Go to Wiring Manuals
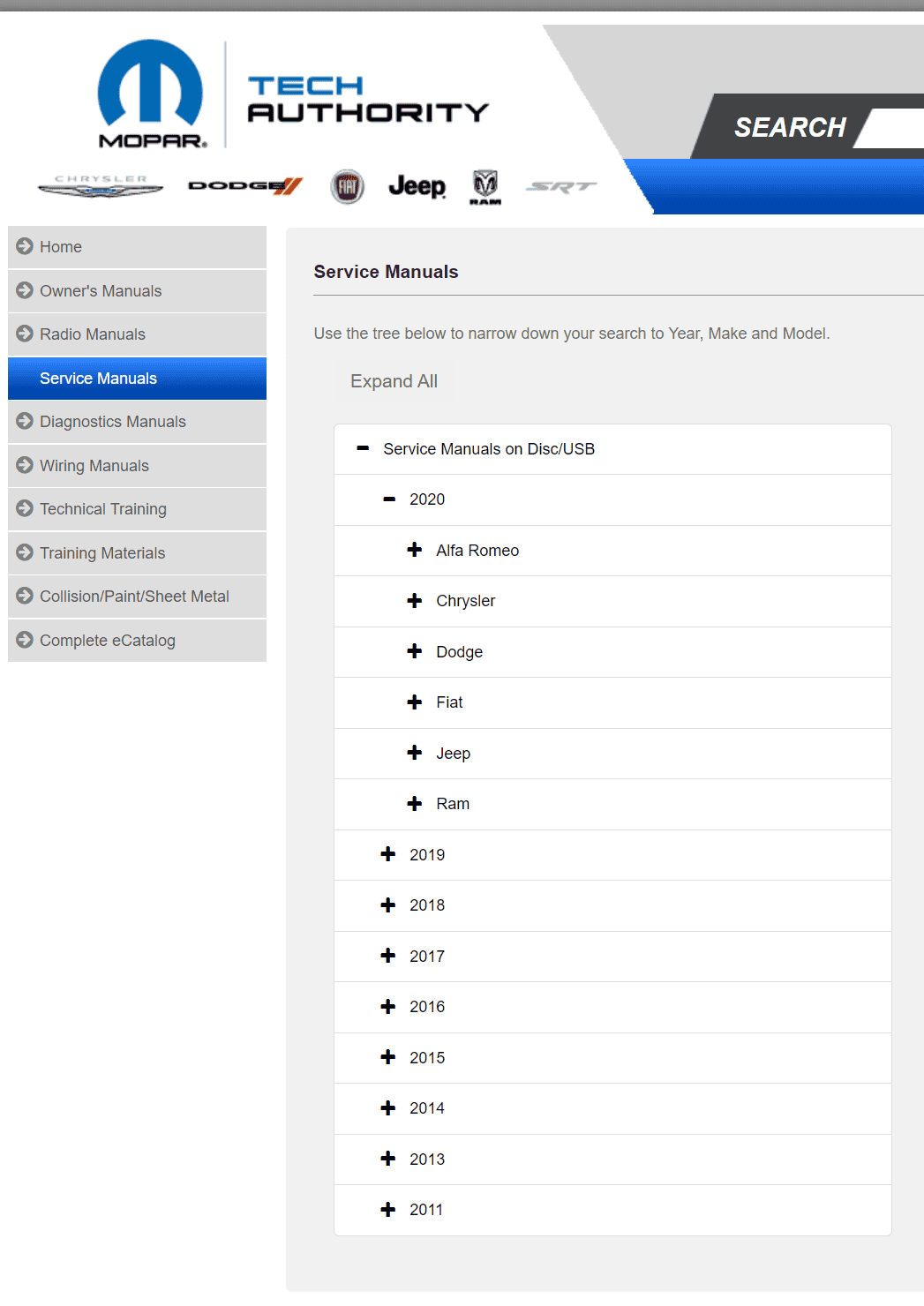 (x=137, y=466)
